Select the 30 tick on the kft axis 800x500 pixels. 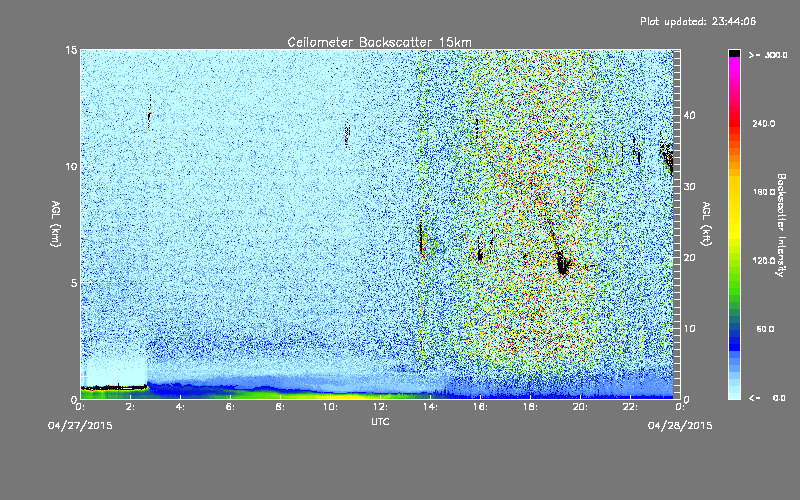click(x=689, y=187)
